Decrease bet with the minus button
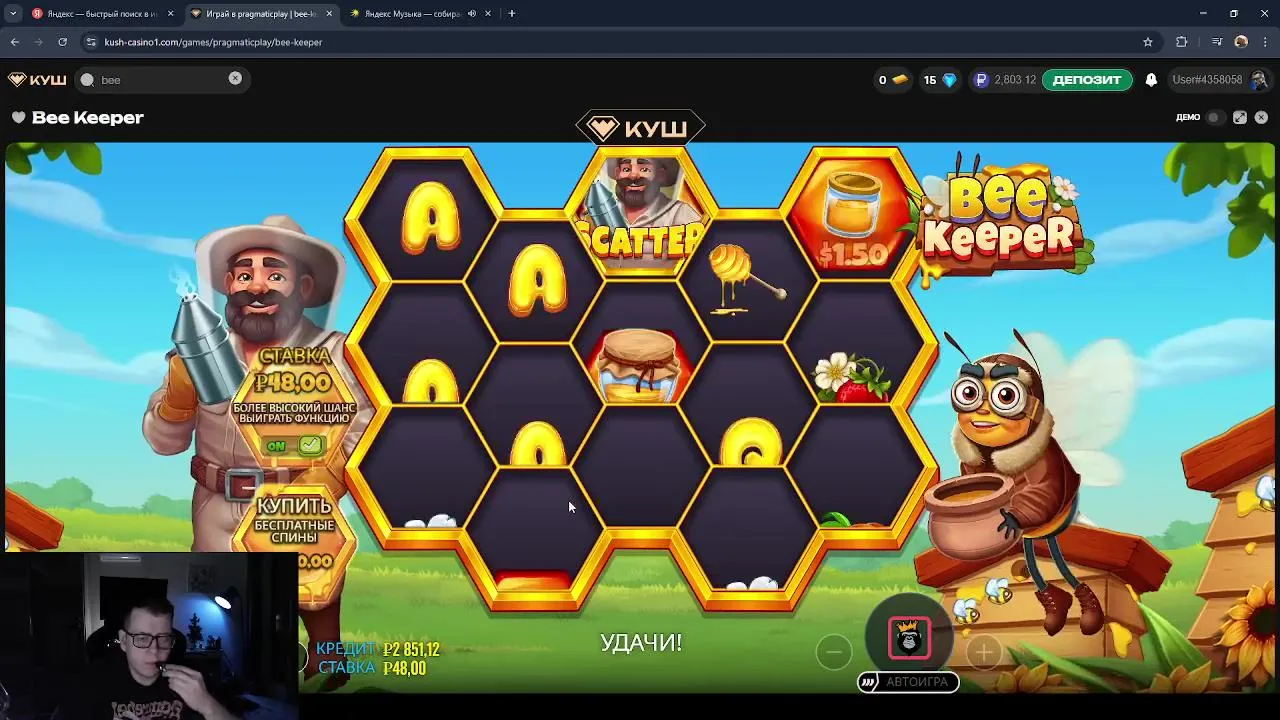 [833, 652]
